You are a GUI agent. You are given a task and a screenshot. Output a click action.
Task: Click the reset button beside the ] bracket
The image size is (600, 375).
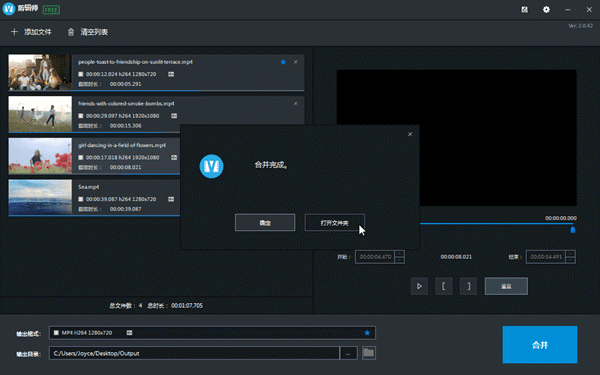[x=506, y=286]
